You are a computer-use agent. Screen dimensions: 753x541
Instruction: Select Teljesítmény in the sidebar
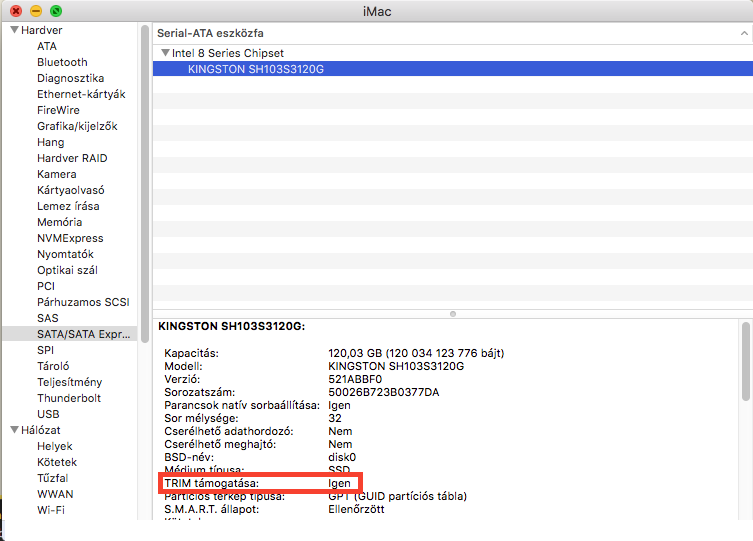tap(70, 382)
